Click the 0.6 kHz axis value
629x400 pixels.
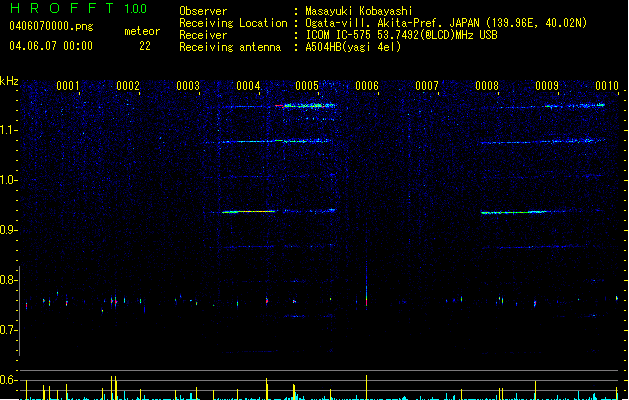[x=8, y=380]
